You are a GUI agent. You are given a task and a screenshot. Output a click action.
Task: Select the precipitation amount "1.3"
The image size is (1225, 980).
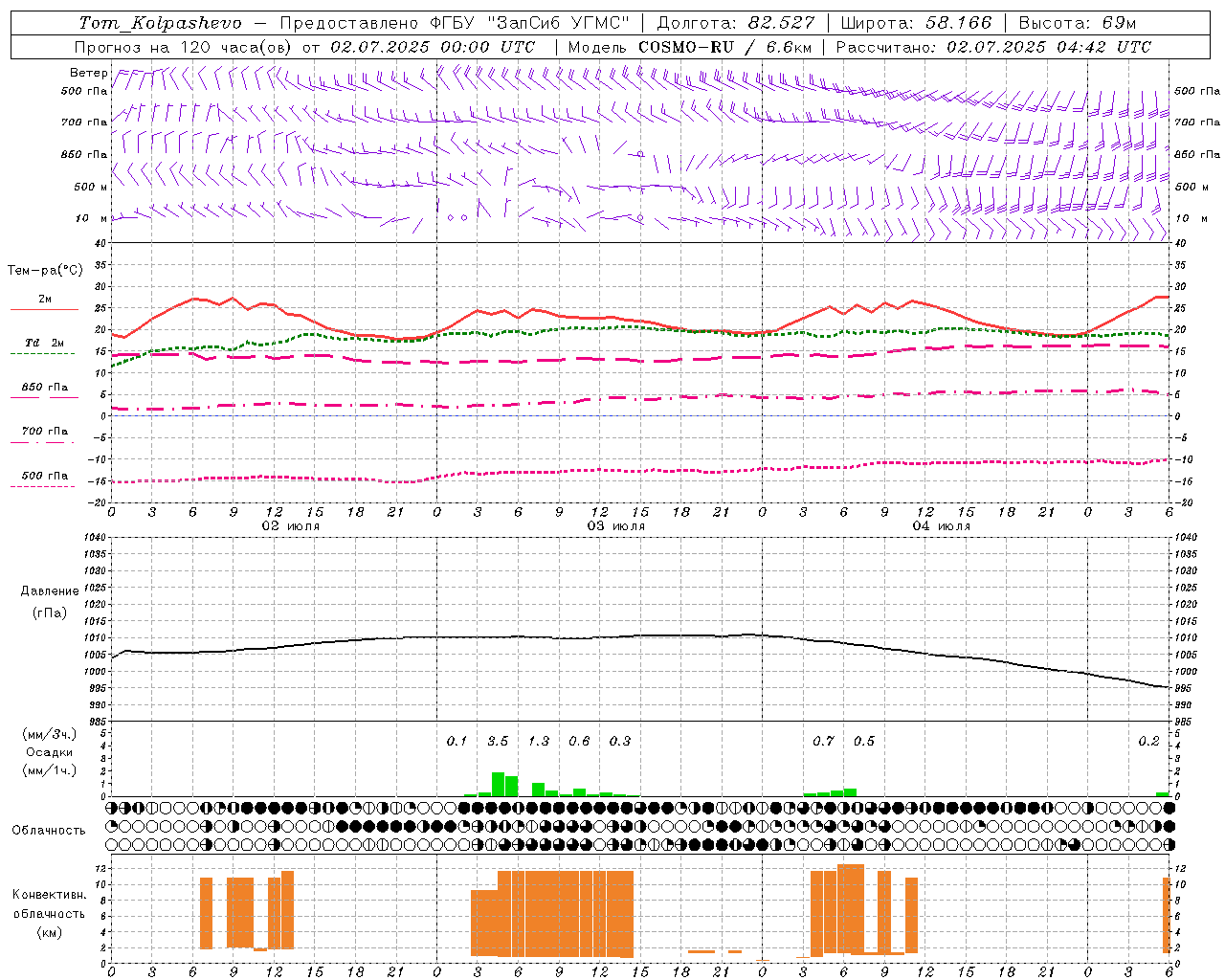[x=539, y=741]
